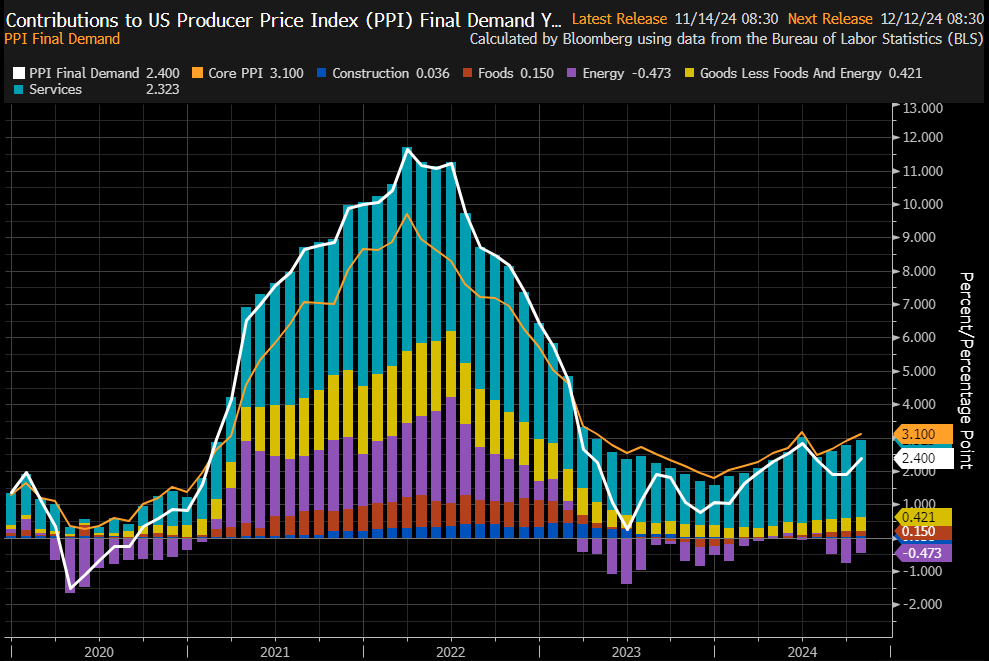Click the Energy legend value -0.473
This screenshot has height=661, width=989.
[650, 73]
